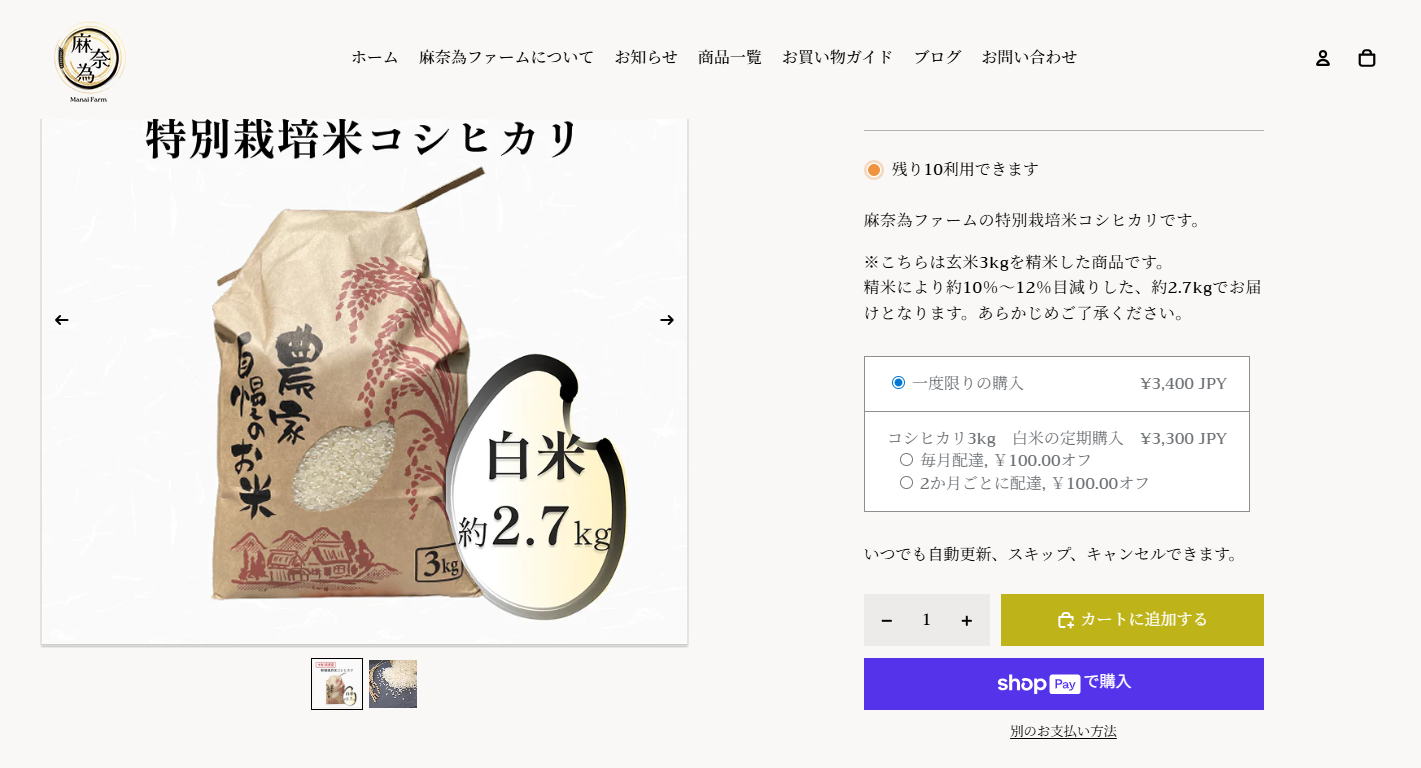The width and height of the screenshot is (1421, 768).
Task: Select the rice bag thumbnail
Action: pos(337,684)
